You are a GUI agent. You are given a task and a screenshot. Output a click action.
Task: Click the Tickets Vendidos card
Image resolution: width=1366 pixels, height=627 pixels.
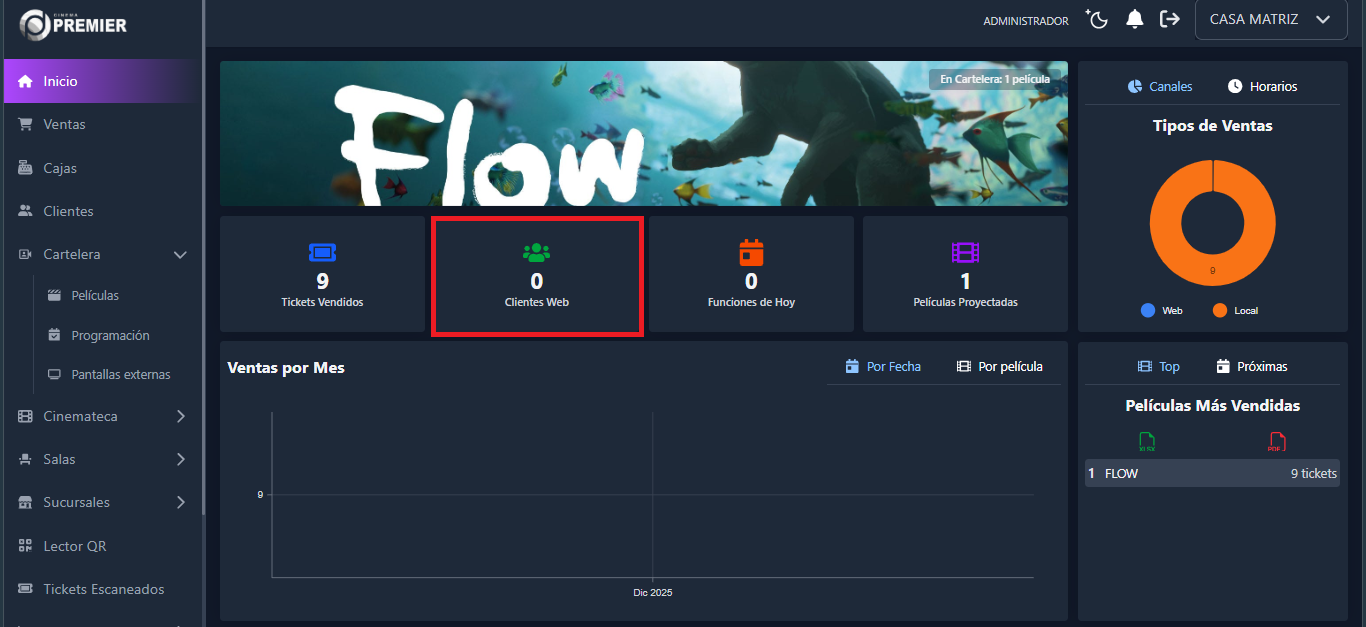[322, 274]
